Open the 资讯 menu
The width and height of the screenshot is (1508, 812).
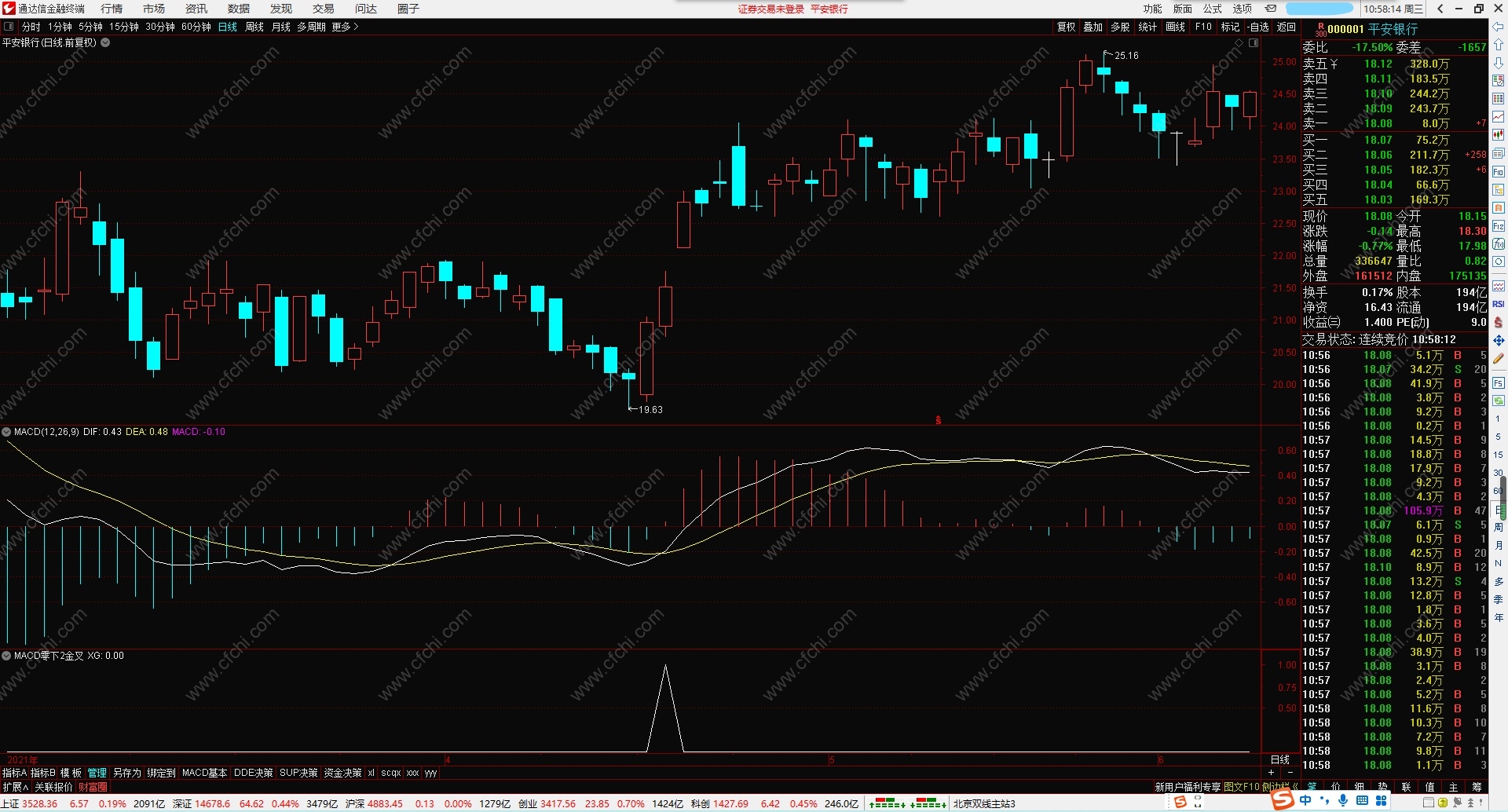(196, 9)
